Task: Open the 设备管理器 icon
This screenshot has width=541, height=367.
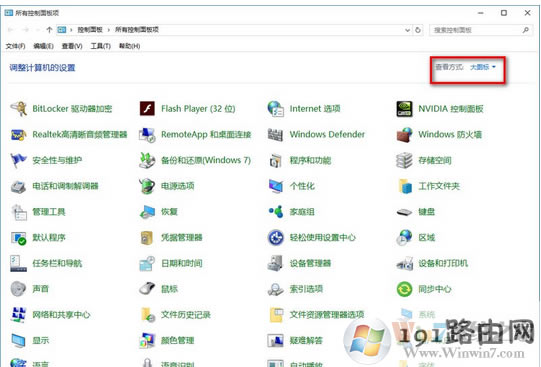Action: (x=275, y=264)
